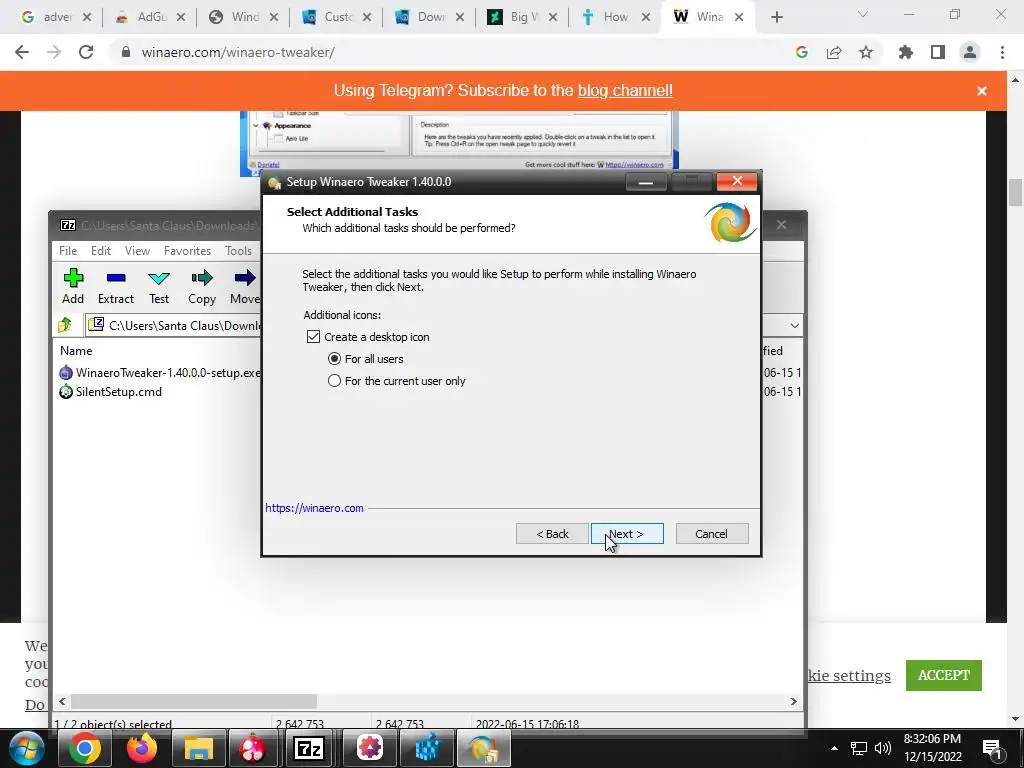
Task: Click the network tray icon
Action: click(x=858, y=748)
